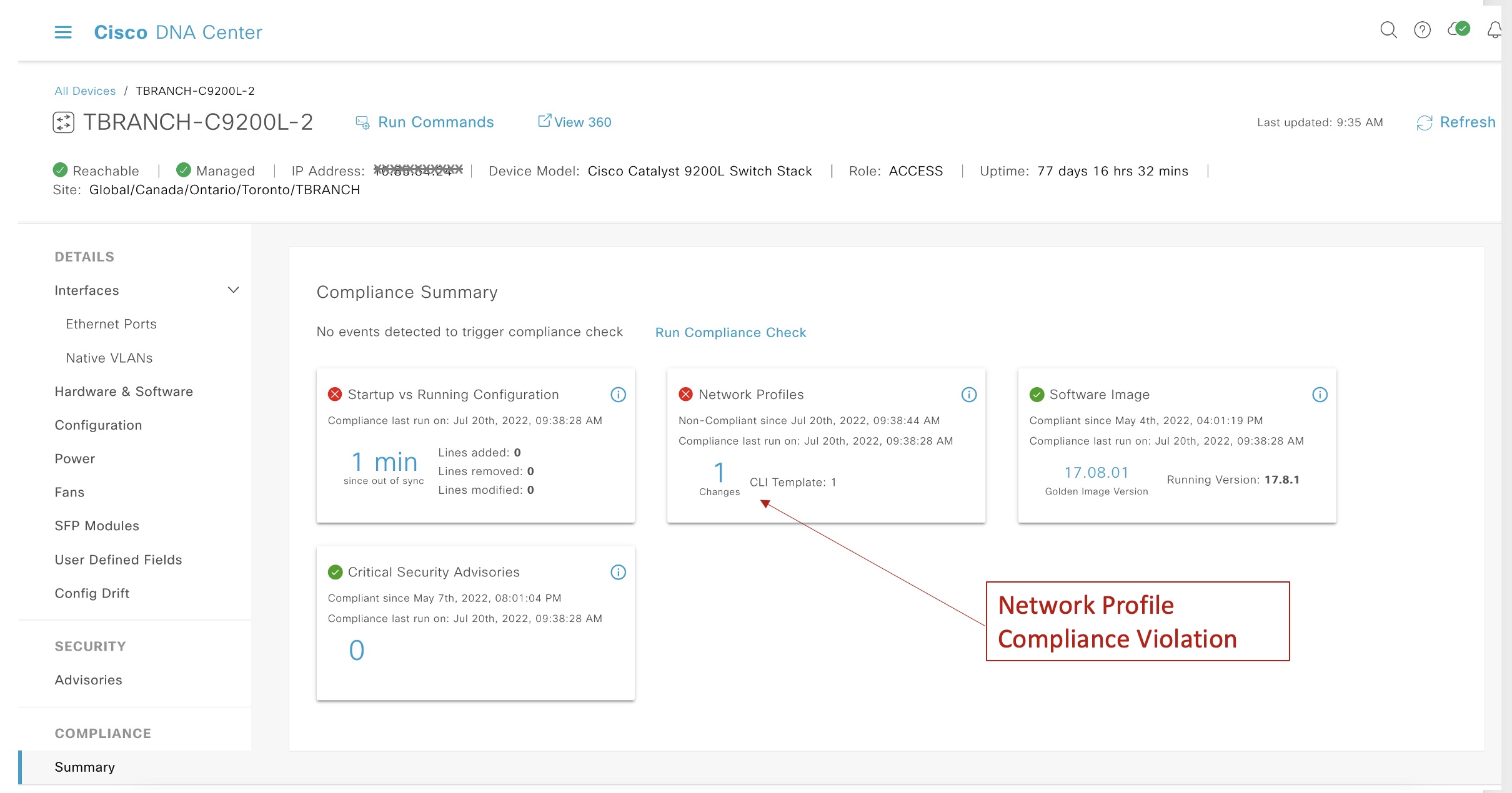This screenshot has height=793, width=1512.
Task: Click info icon on Network Profiles card
Action: (968, 395)
